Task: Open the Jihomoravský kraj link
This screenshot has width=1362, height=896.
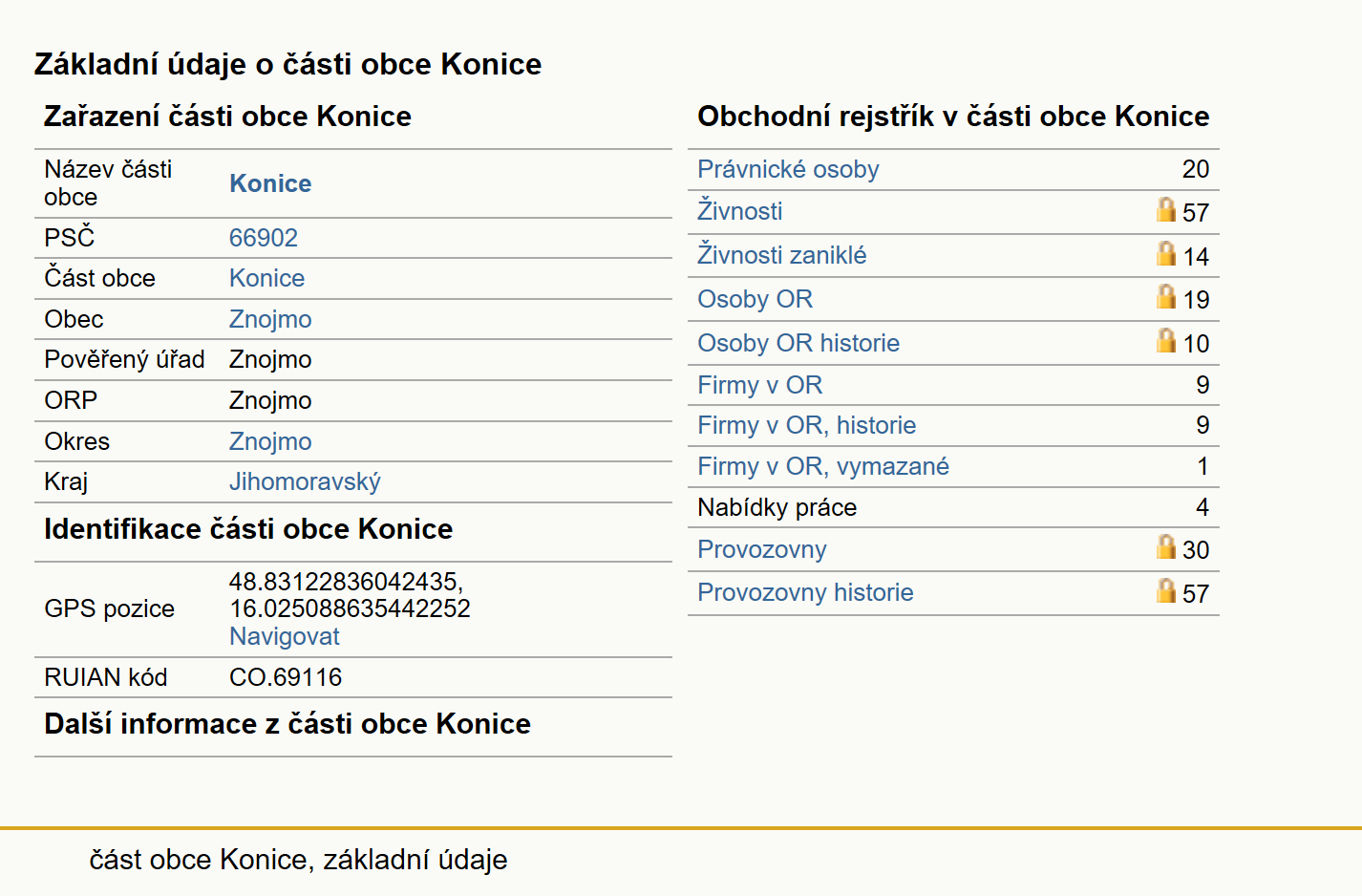Action: [305, 481]
